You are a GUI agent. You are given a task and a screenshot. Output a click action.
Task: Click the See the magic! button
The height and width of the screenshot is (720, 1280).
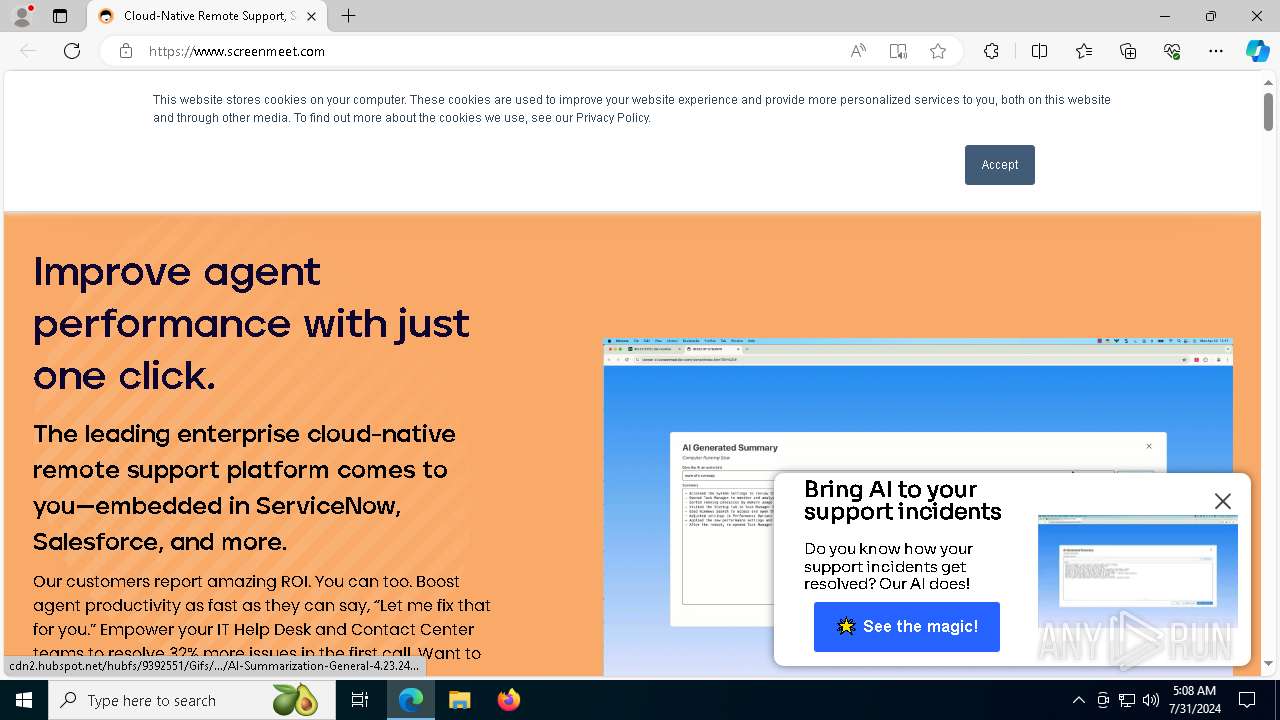coord(907,627)
